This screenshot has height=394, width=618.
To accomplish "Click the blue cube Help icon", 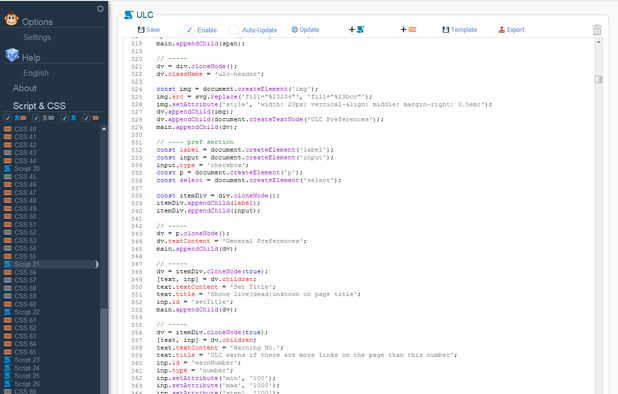I will [12, 55].
